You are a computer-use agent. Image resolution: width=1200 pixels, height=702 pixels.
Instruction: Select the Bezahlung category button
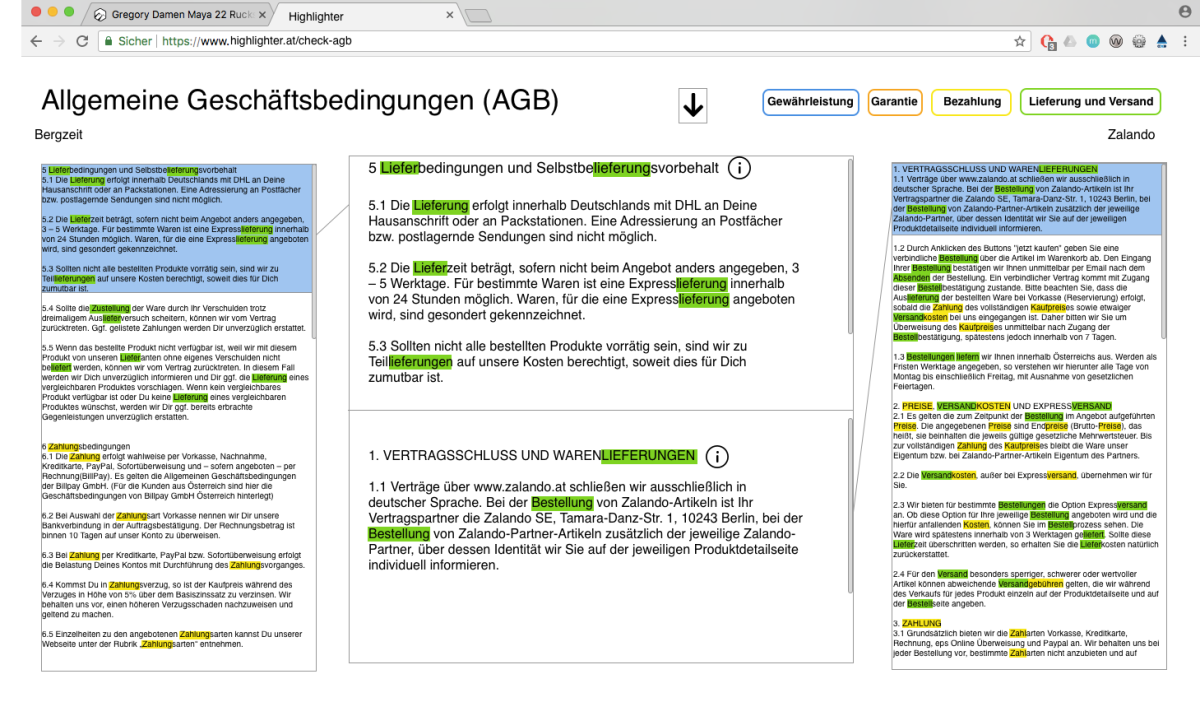[972, 102]
